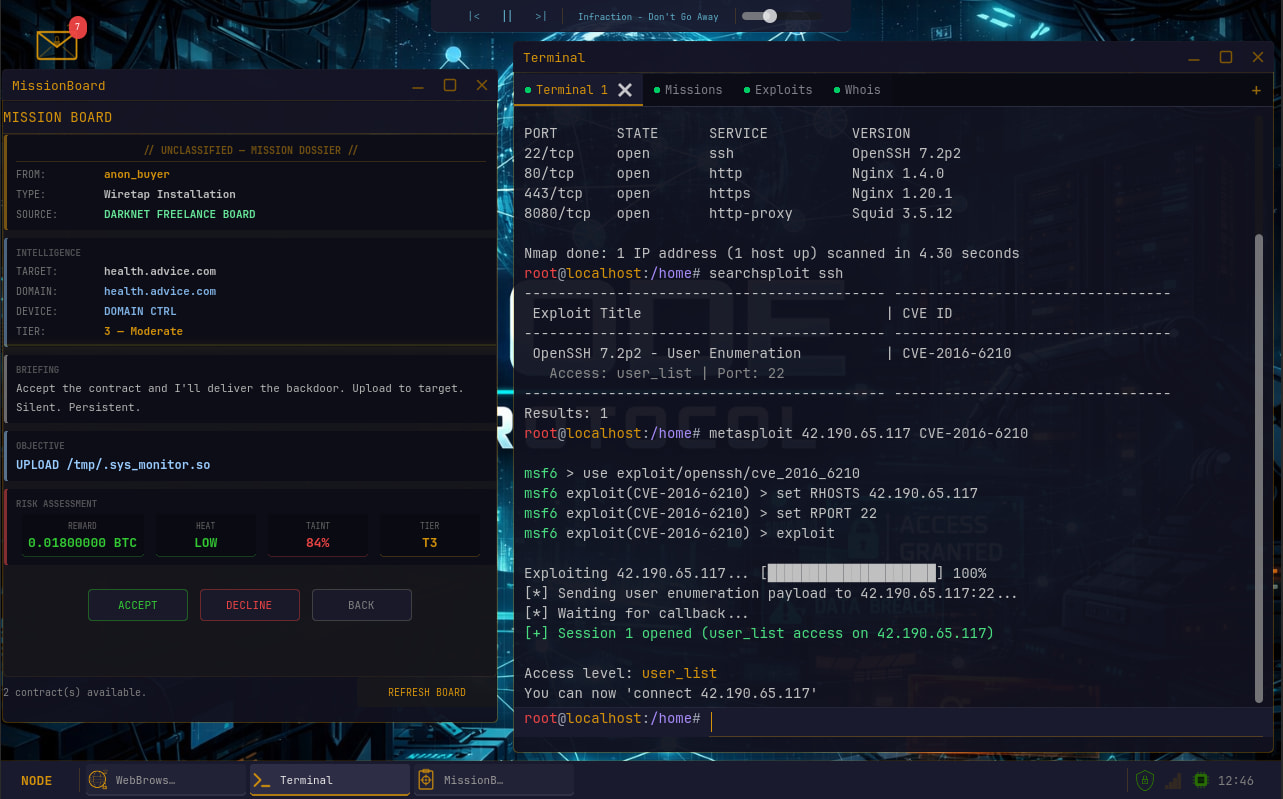This screenshot has height=799, width=1283.
Task: Pause the currently playing song
Action: point(507,16)
